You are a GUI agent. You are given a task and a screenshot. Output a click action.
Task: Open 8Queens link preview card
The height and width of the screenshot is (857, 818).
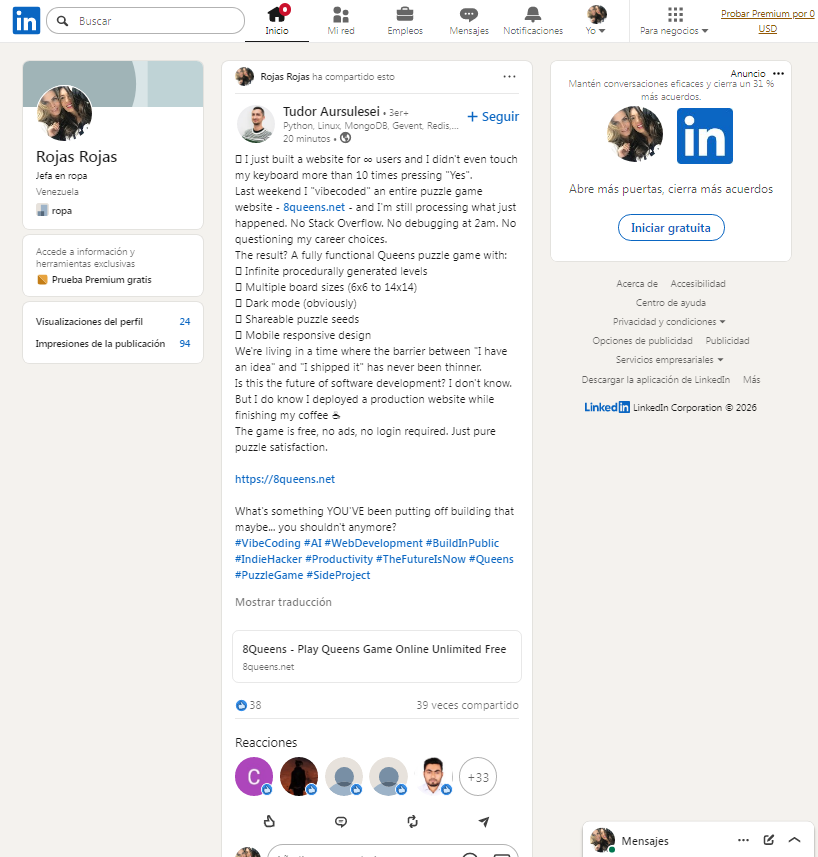click(x=376, y=656)
